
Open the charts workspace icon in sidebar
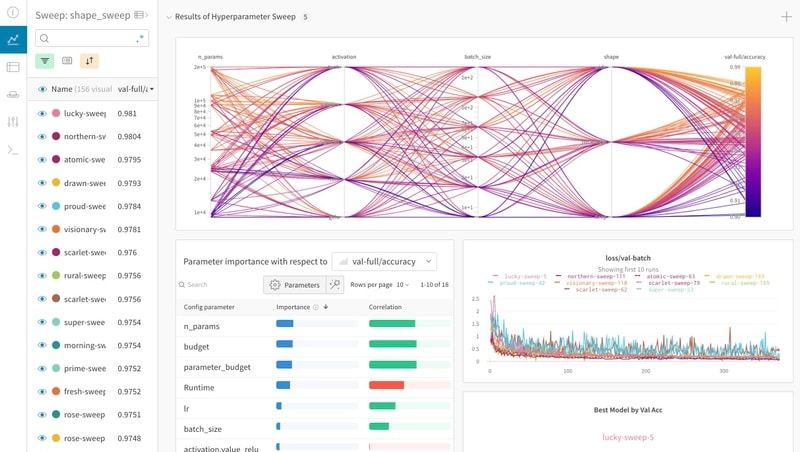click(x=13, y=39)
